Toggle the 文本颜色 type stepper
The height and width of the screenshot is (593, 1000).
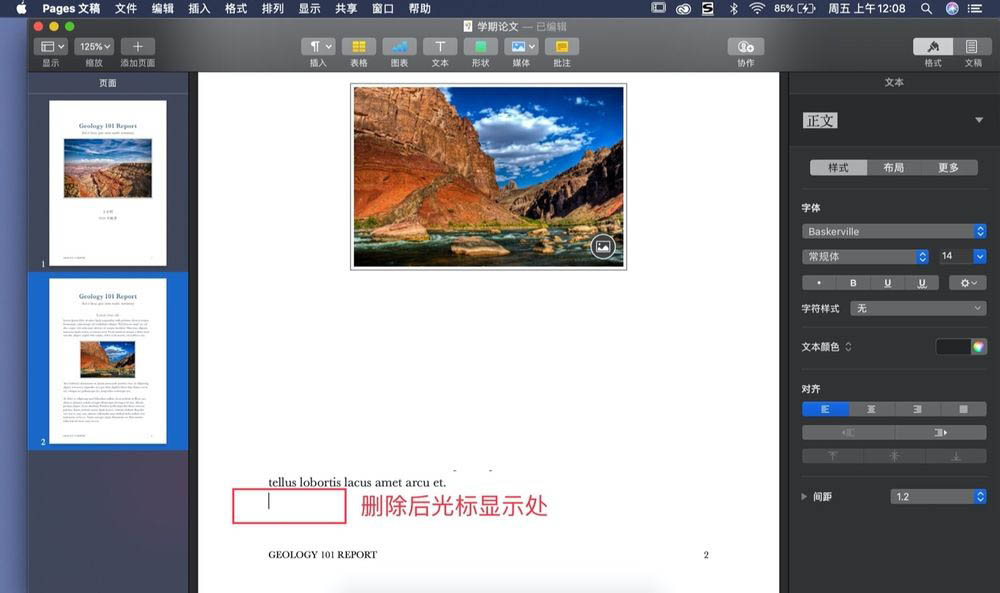coord(848,347)
